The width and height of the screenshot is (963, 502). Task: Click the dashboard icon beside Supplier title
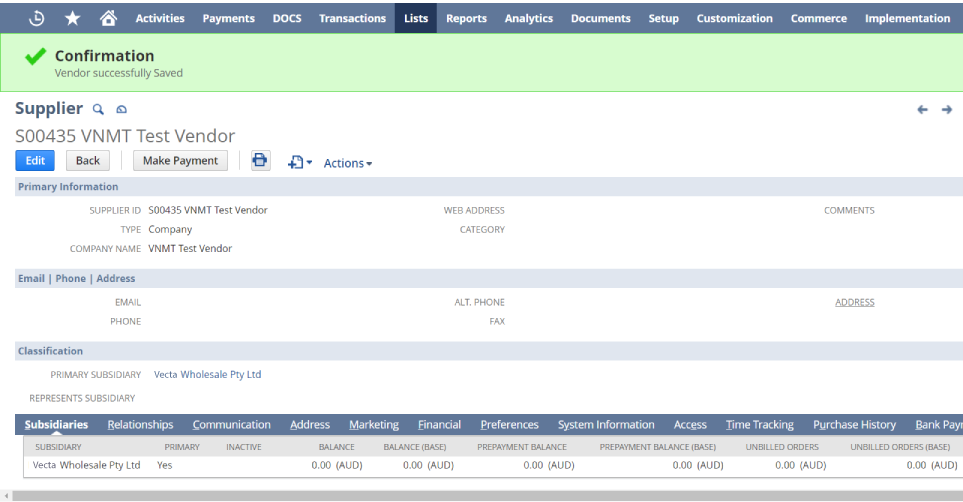[x=122, y=109]
